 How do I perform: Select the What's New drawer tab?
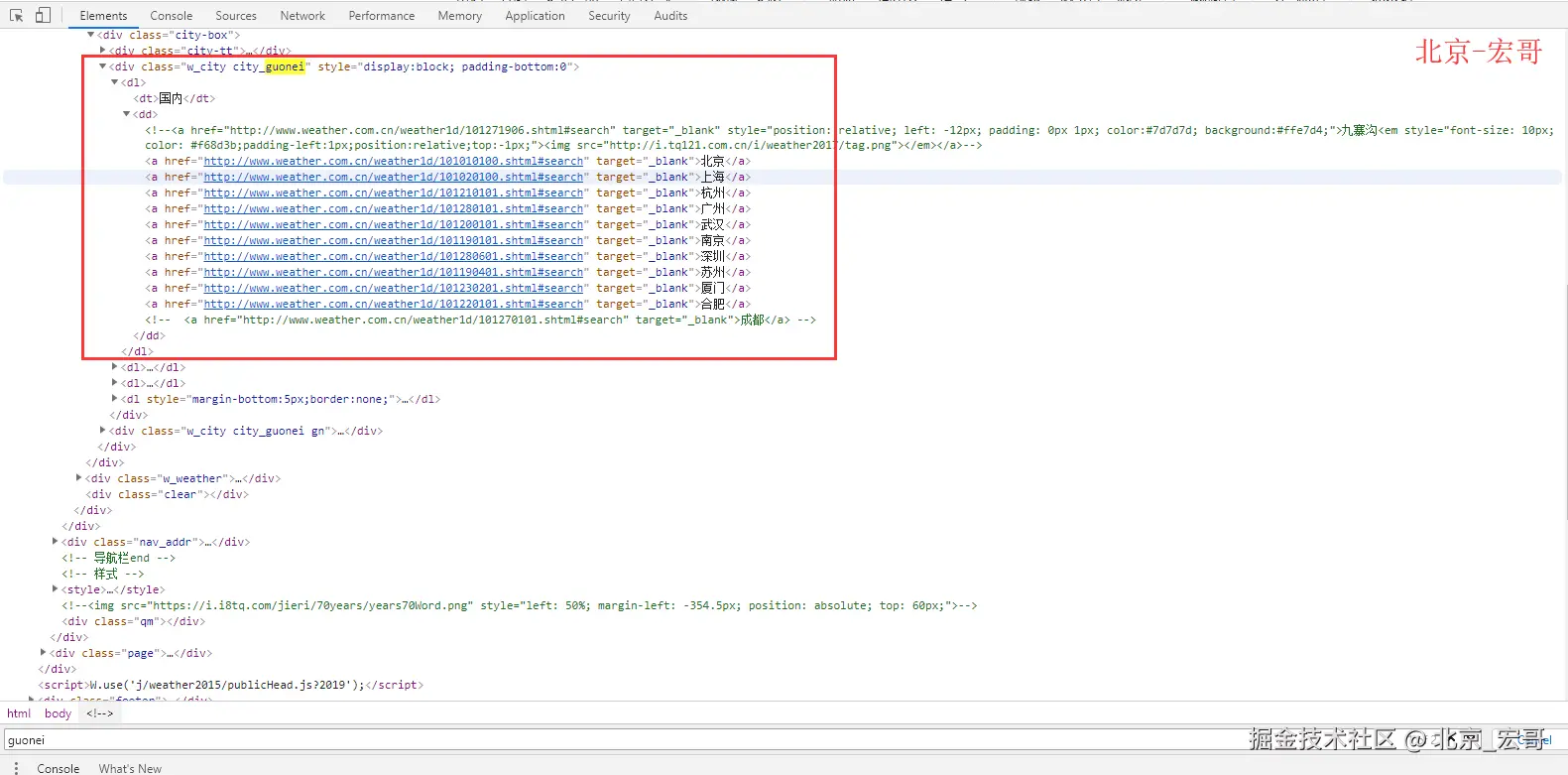[x=130, y=768]
